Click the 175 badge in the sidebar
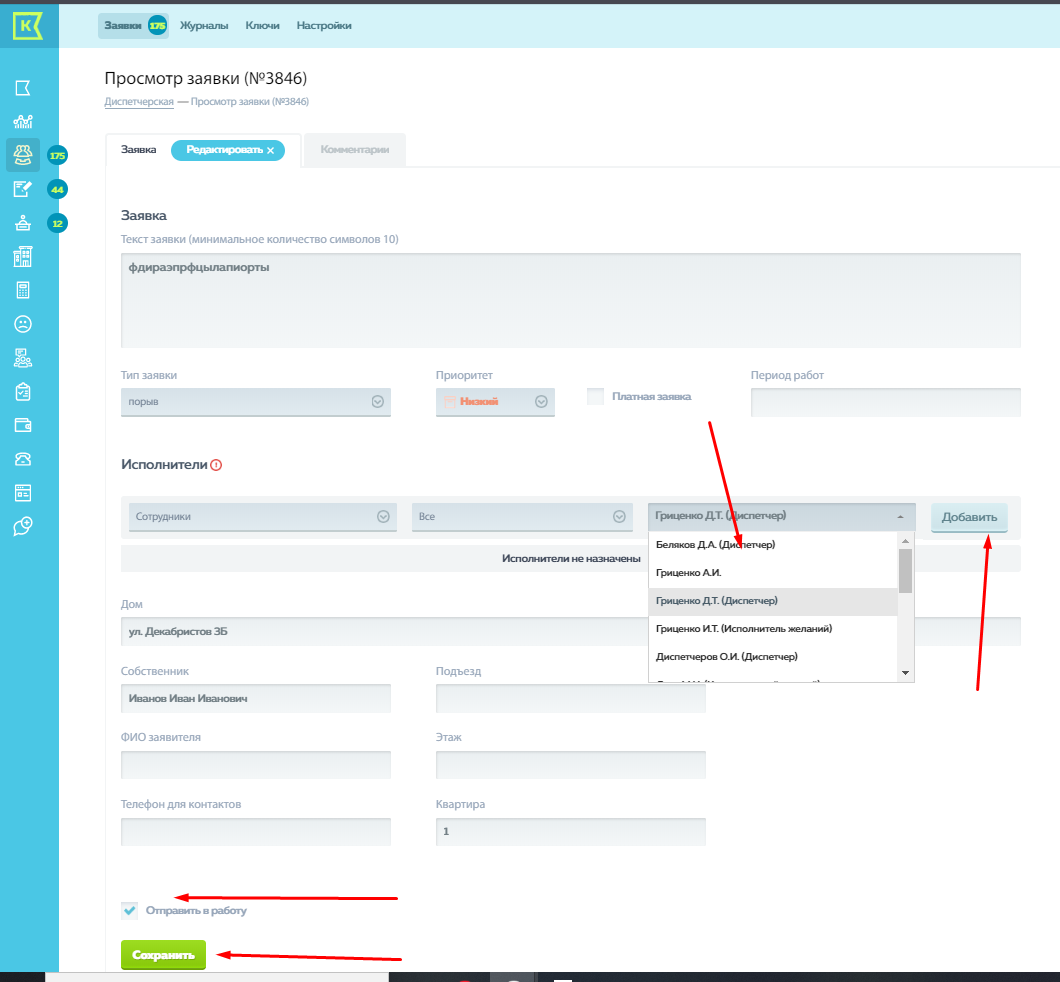 click(57, 155)
